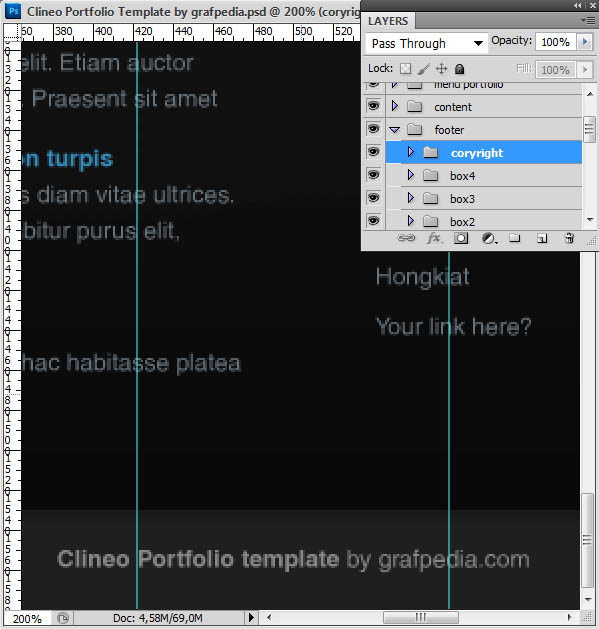Click 'Clineo Portfolio template' footer text
599x629 pixels.
coord(198,559)
